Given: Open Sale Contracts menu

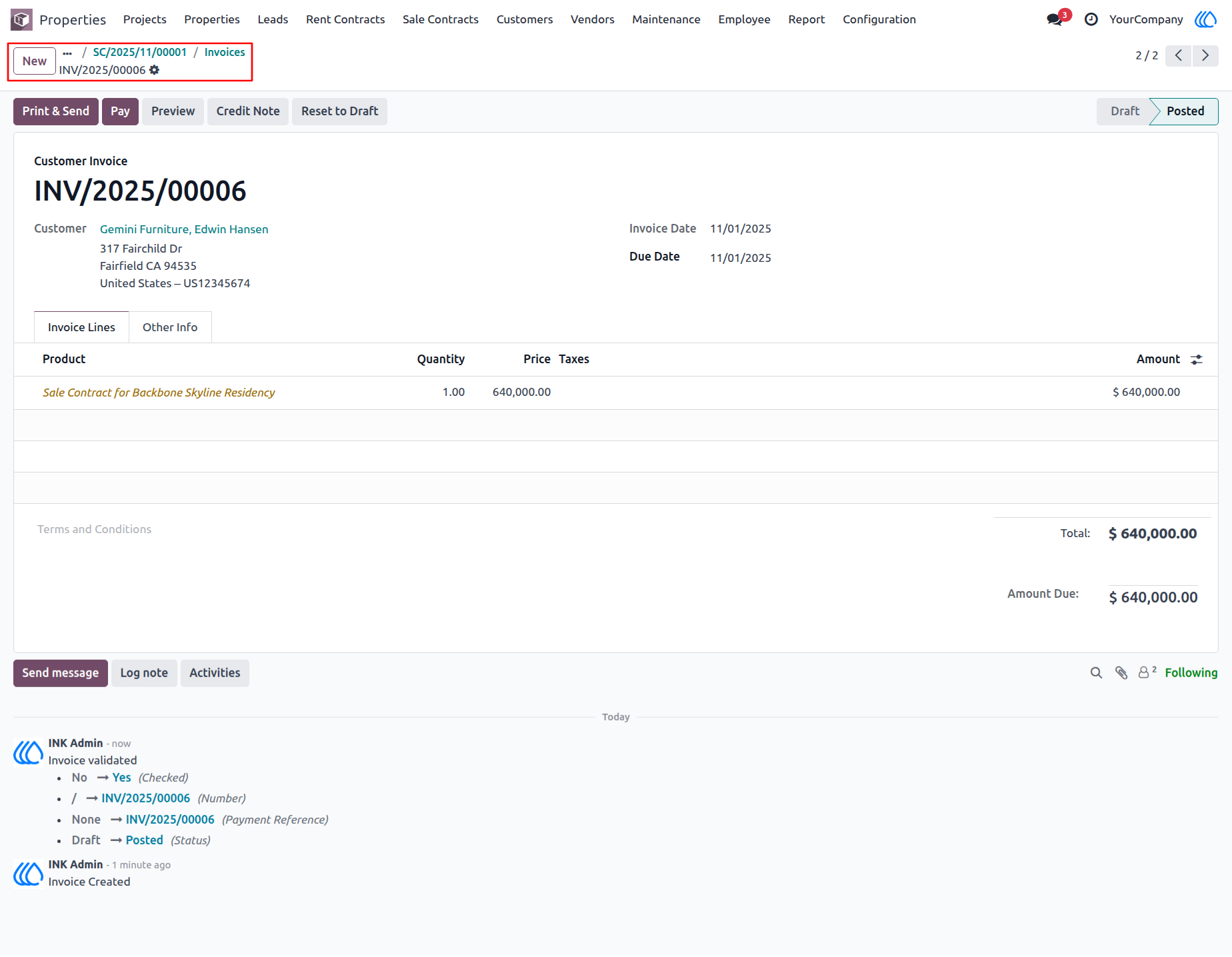Looking at the screenshot, I should point(441,19).
